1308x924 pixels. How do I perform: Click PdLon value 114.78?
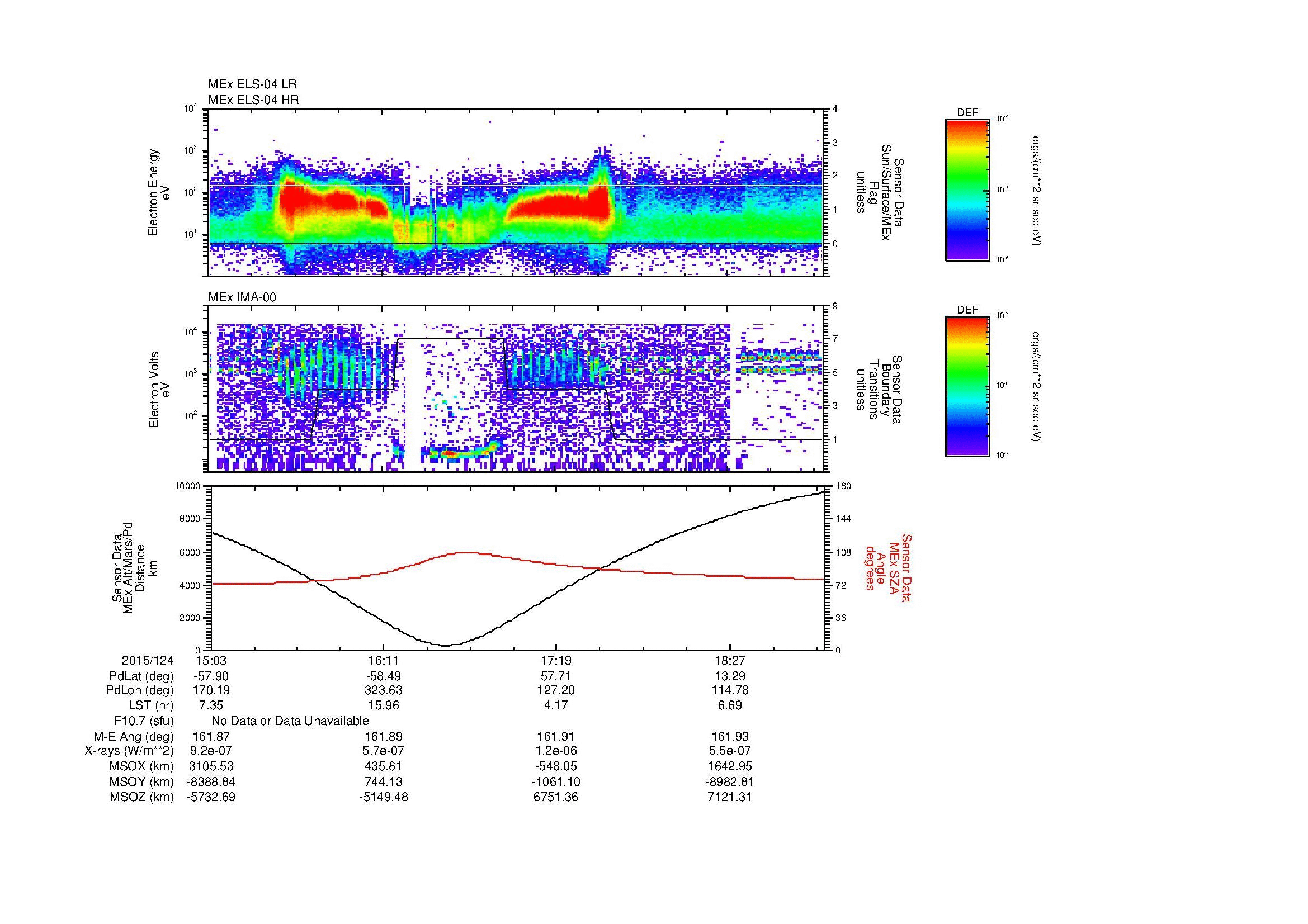coord(730,690)
